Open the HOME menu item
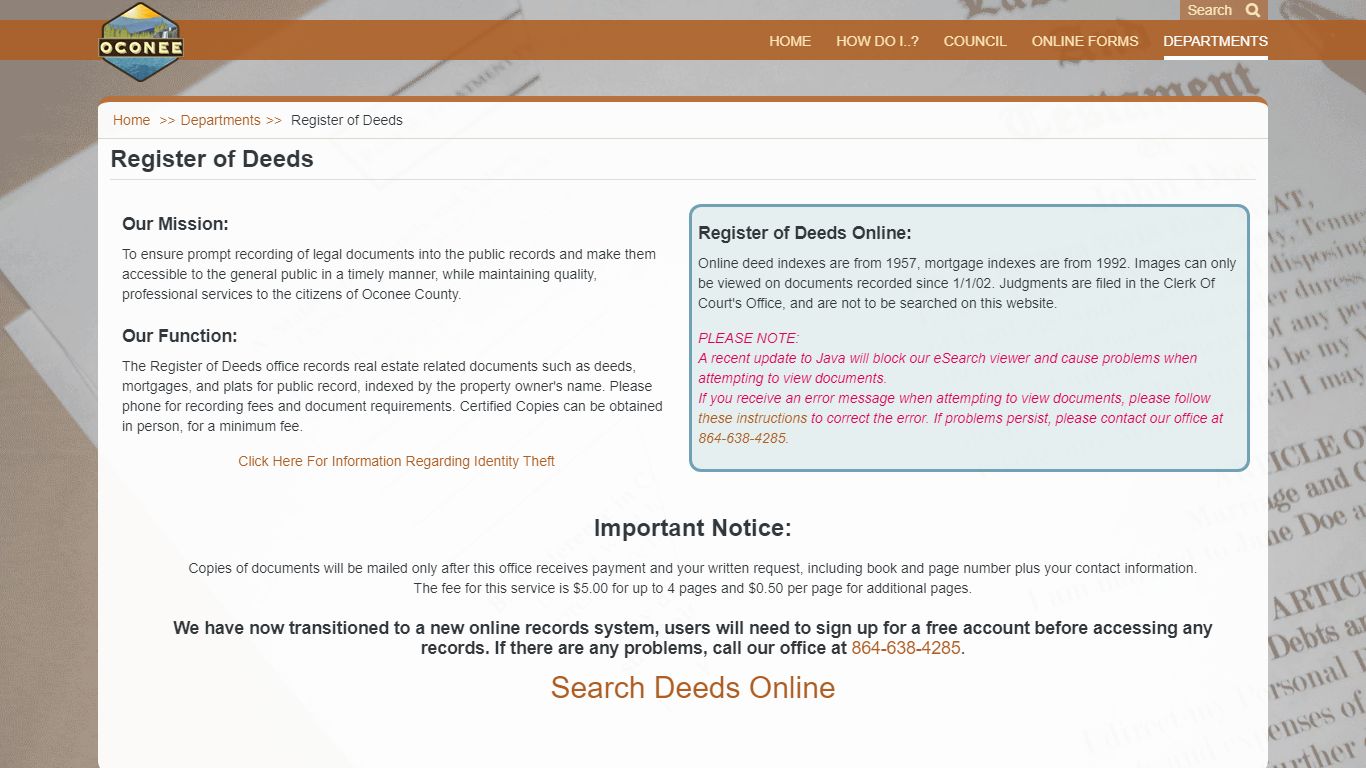Screen dimensions: 1366x768 pyautogui.click(x=790, y=41)
